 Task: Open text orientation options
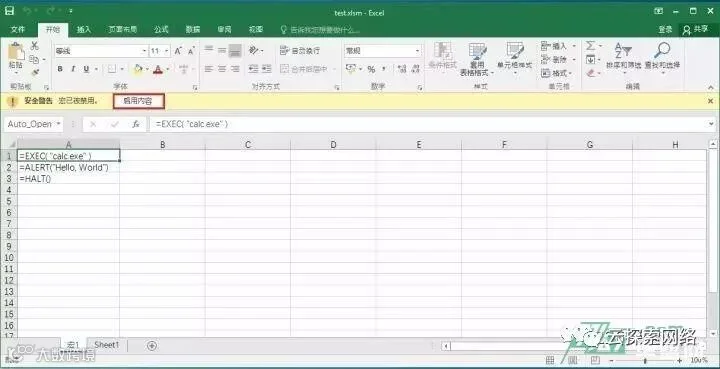click(x=255, y=50)
